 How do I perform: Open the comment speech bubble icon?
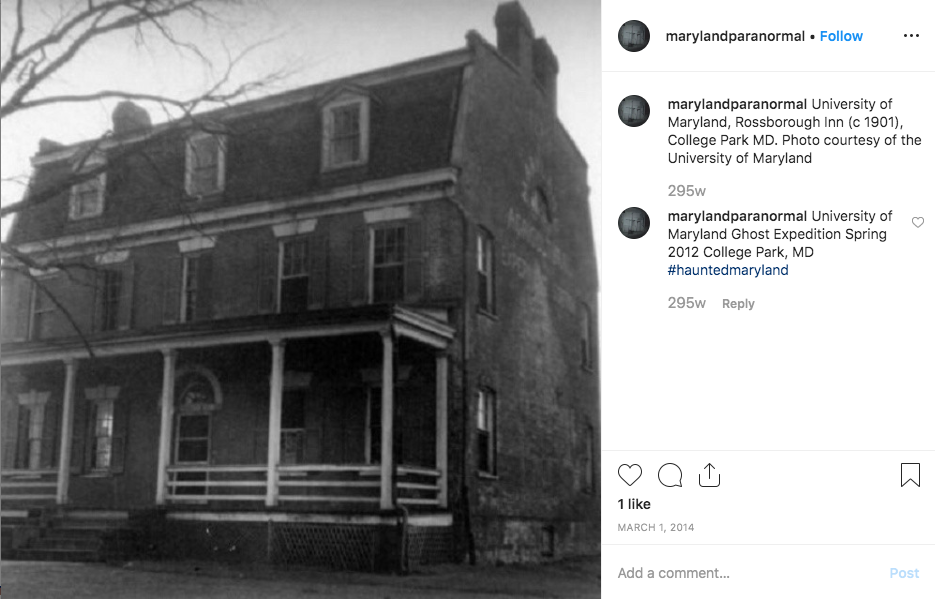pyautogui.click(x=670, y=475)
